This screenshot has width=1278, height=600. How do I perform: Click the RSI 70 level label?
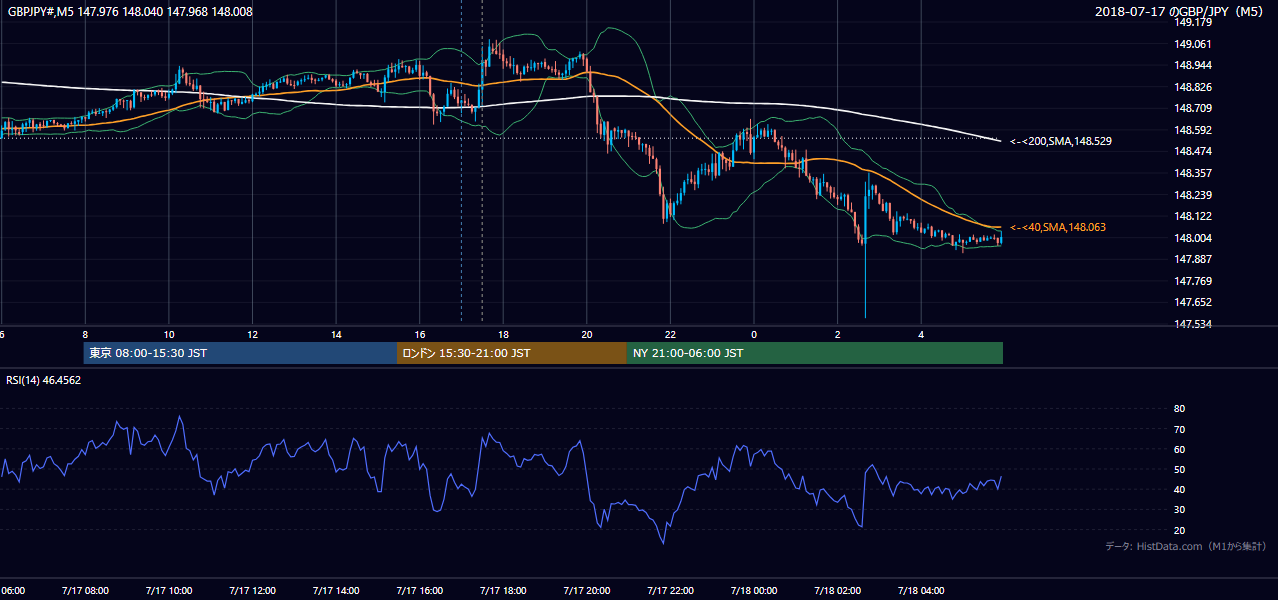point(1179,429)
